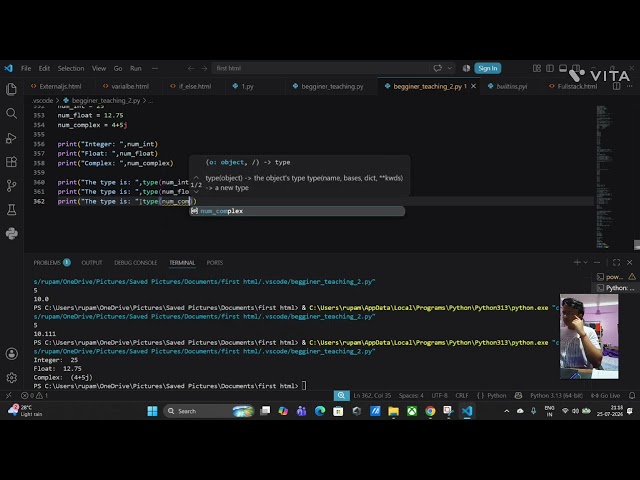Select the powershell terminal in the list
The image size is (640, 480).
(616, 277)
